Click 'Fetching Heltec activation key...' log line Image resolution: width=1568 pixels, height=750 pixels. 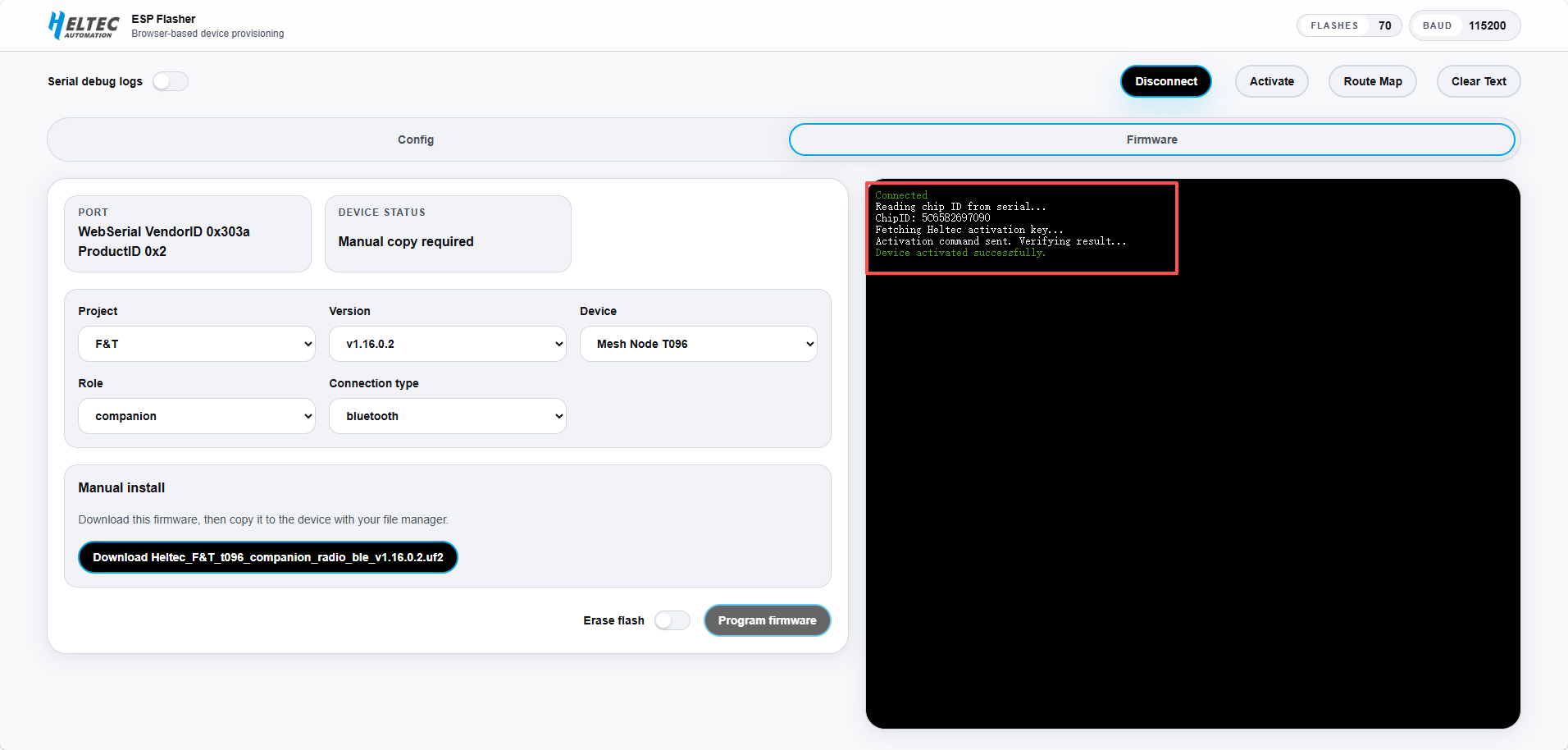[x=969, y=230]
